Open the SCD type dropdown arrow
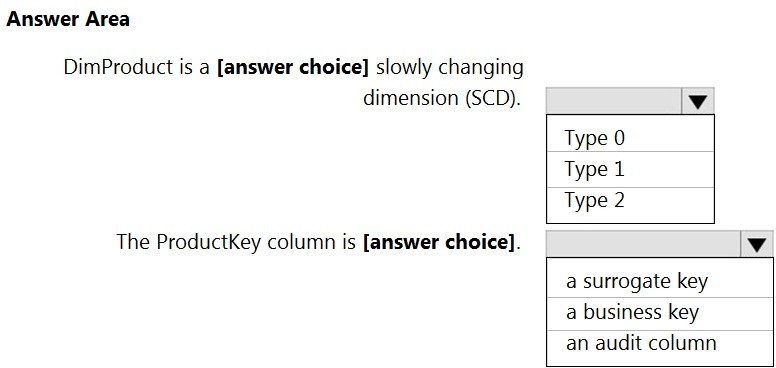 click(697, 101)
